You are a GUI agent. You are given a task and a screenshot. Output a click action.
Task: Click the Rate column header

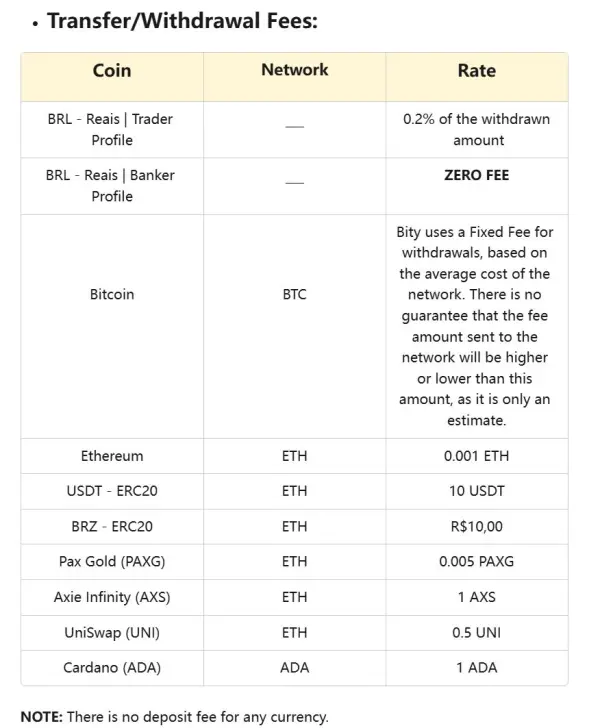tap(476, 71)
